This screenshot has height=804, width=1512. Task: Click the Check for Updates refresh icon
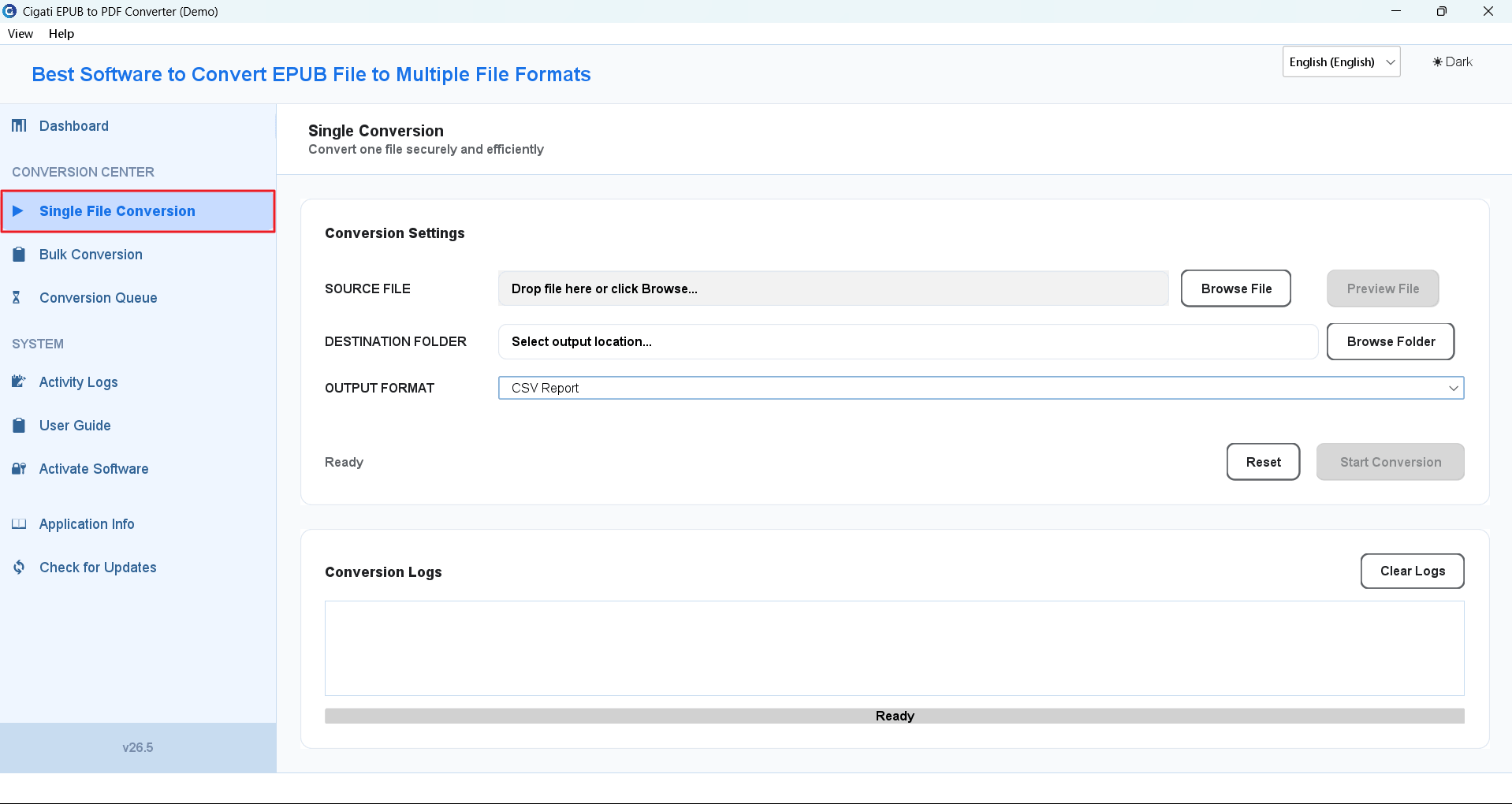19,568
